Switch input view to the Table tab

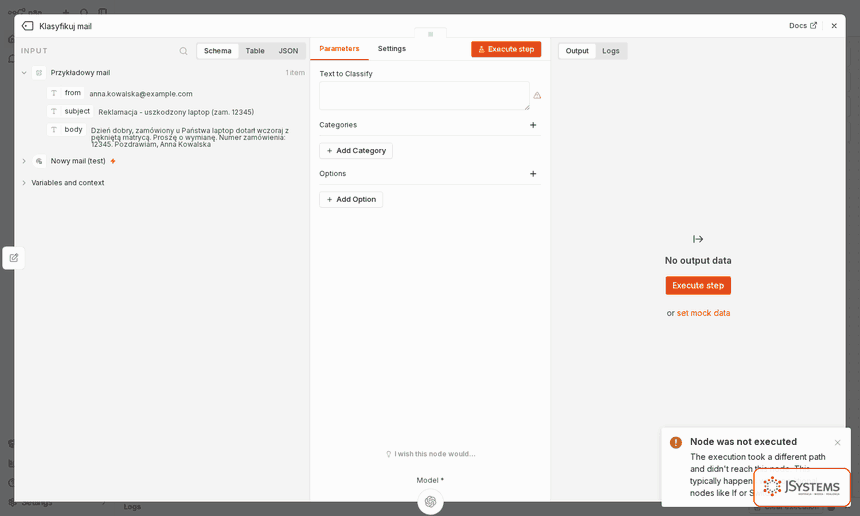(x=255, y=51)
